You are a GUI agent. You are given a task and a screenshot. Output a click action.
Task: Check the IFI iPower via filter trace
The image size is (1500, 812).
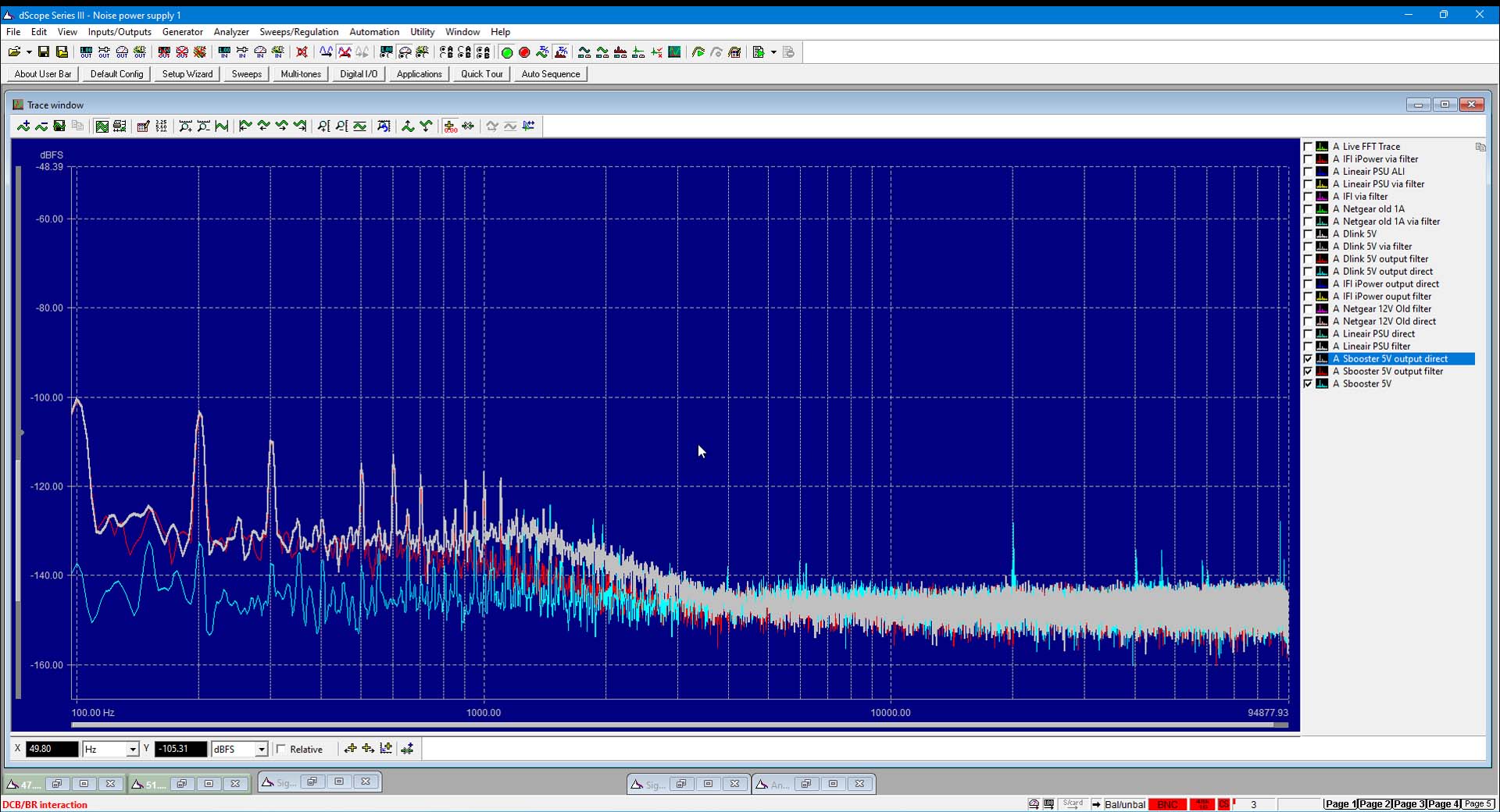pyautogui.click(x=1308, y=159)
